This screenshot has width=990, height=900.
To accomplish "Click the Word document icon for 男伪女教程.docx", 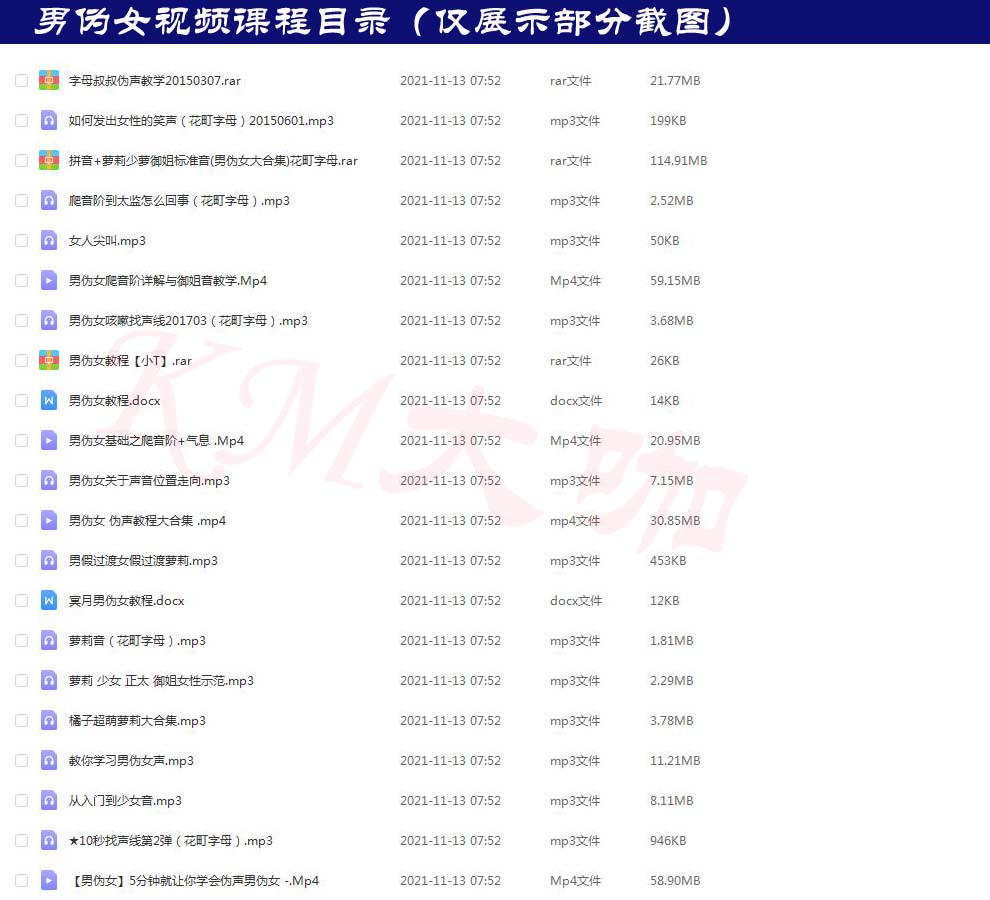I will (x=48, y=400).
